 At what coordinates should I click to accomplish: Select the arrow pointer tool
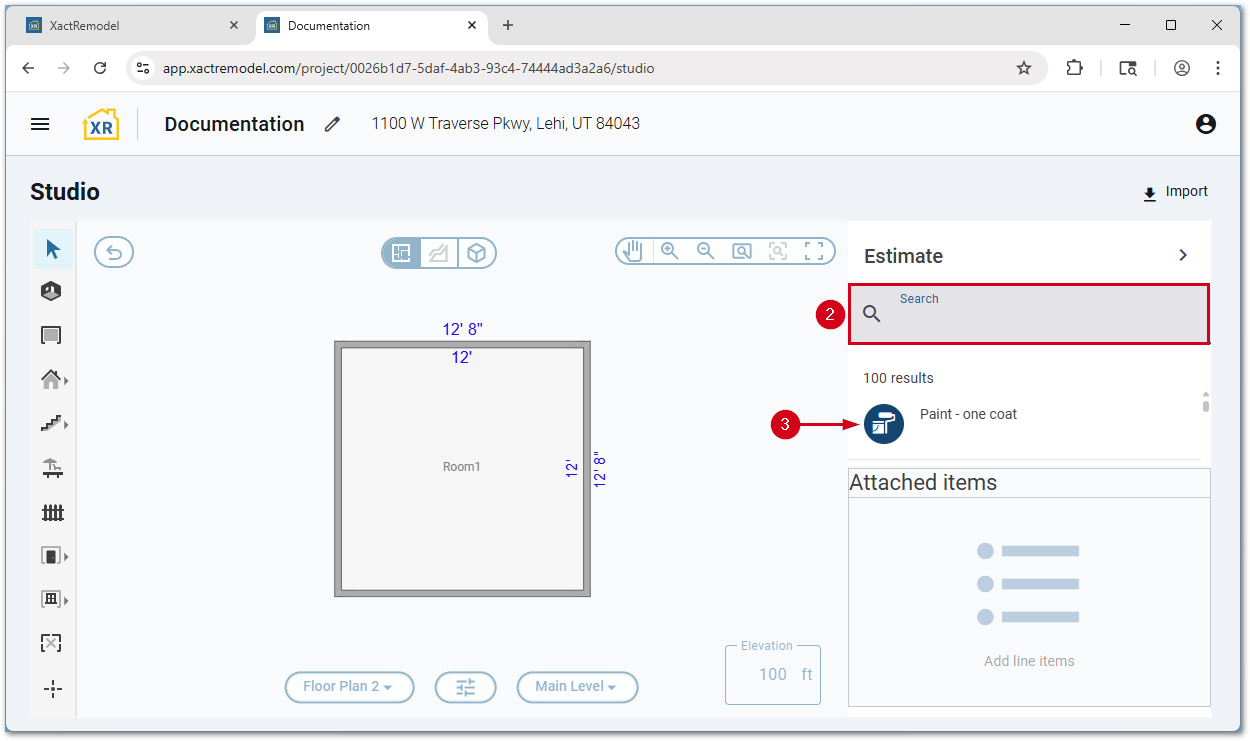click(53, 249)
